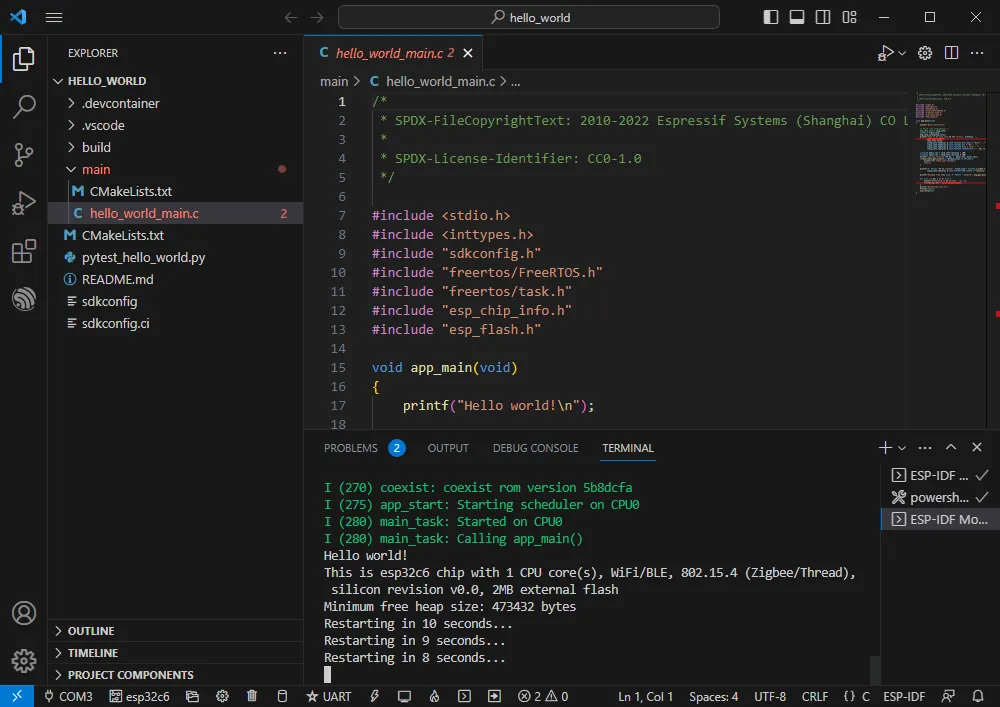This screenshot has width=1000, height=707.
Task: Open the Extensions view
Action: tap(22, 252)
